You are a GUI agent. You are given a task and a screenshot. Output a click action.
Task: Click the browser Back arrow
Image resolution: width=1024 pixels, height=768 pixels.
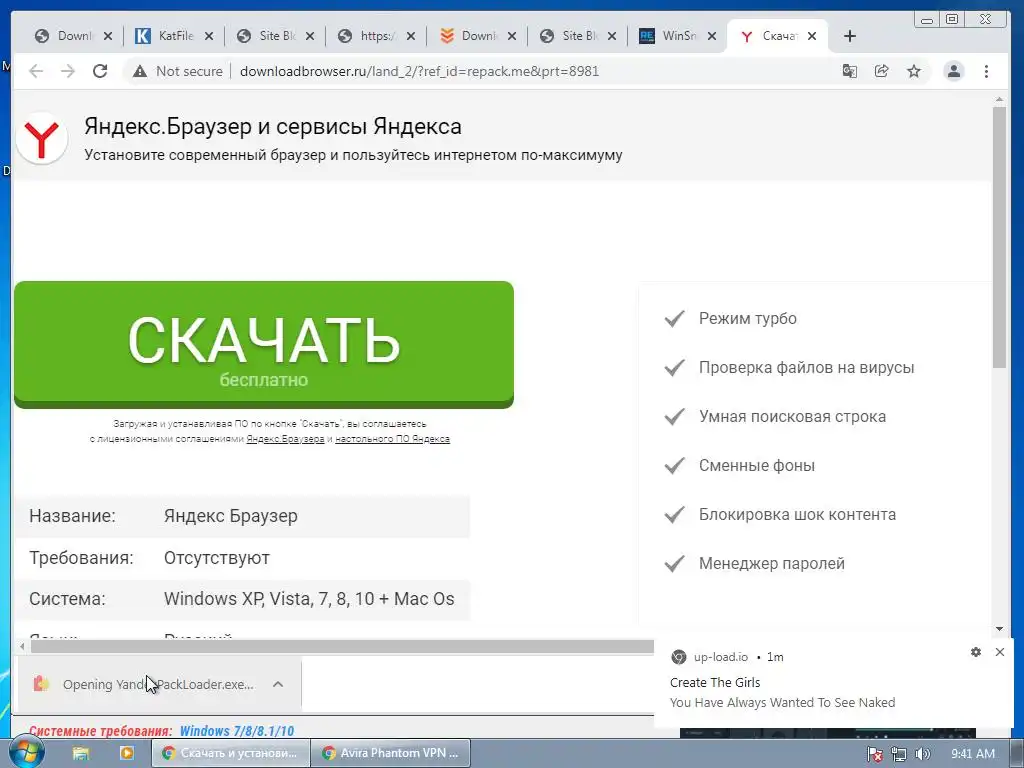(36, 71)
